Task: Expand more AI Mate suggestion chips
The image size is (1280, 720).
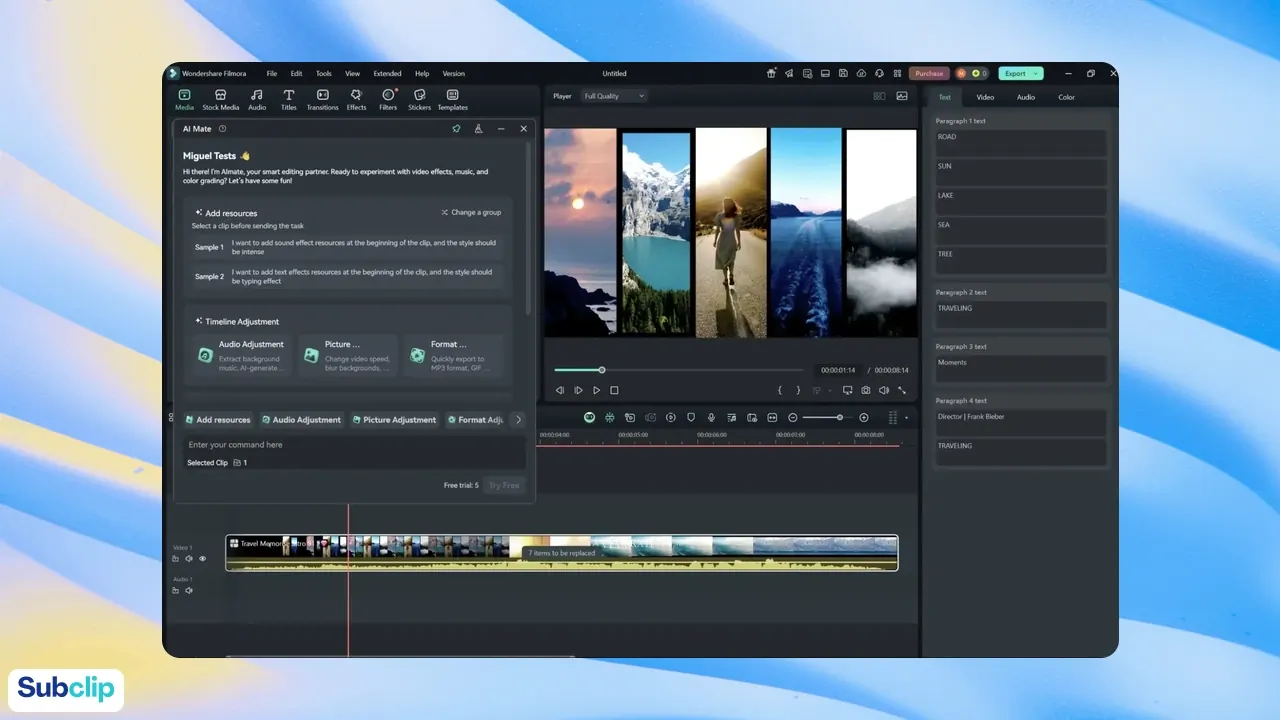Action: click(x=518, y=420)
